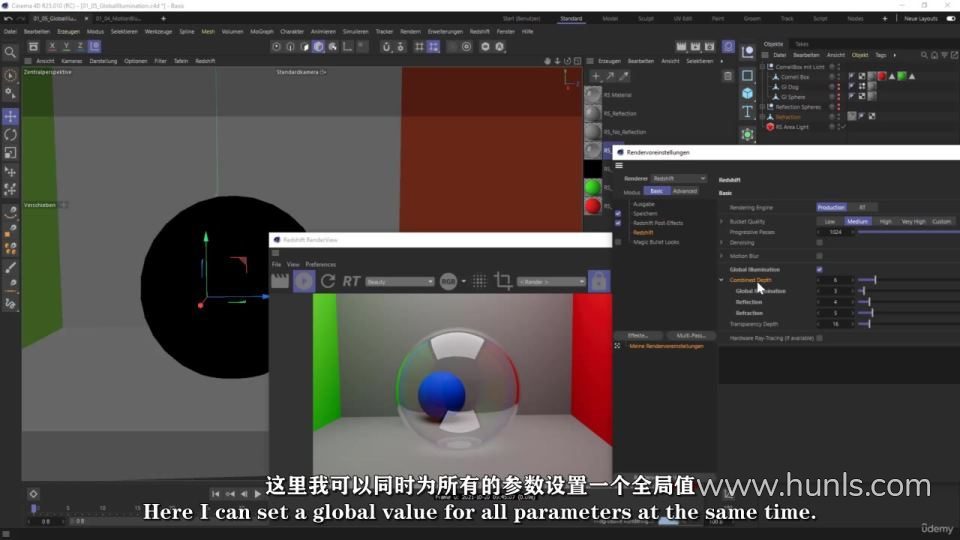960x540 pixels.
Task: Set Bucket Quality to Very High
Action: coord(913,222)
